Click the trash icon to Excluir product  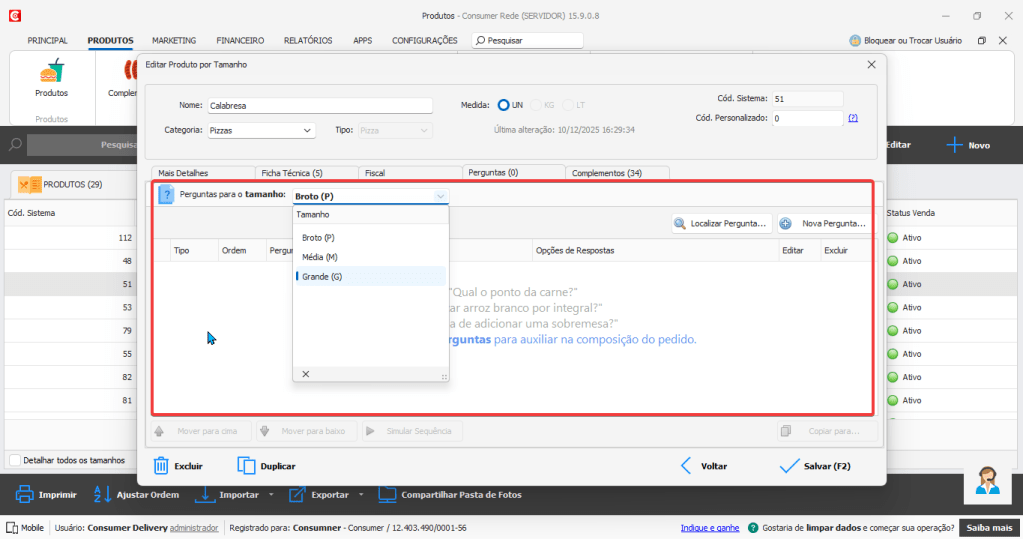(x=160, y=465)
